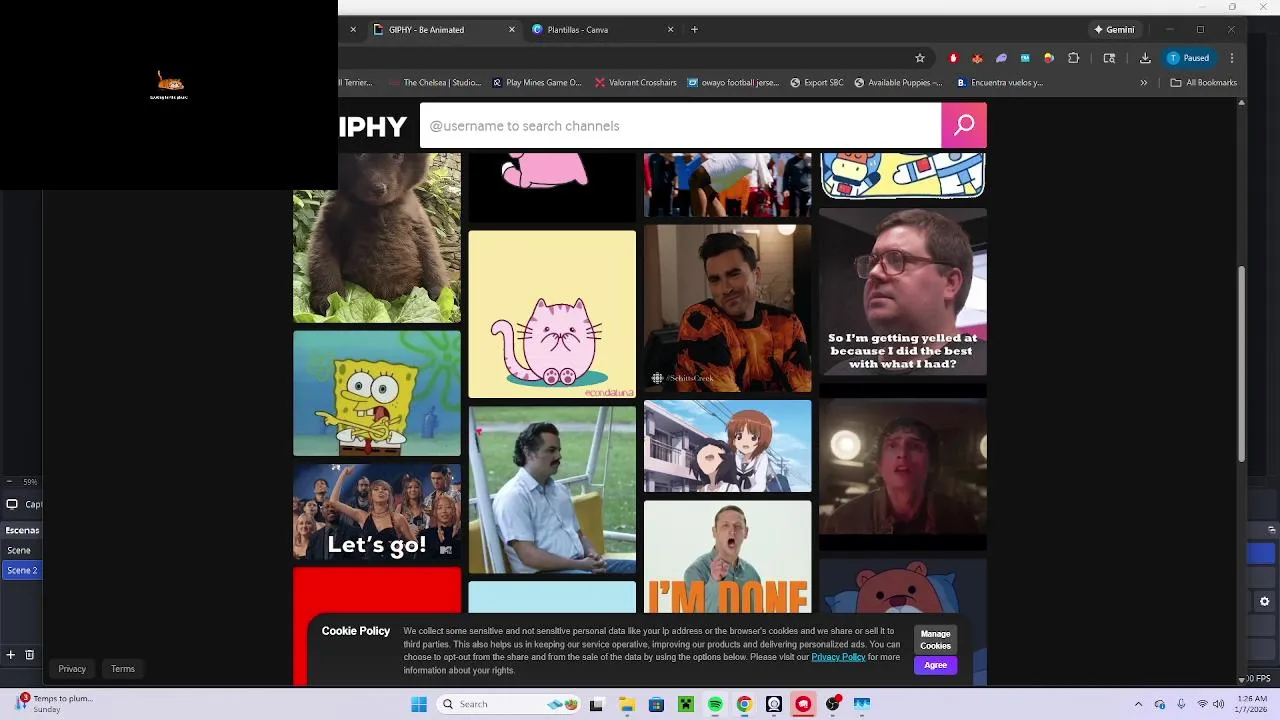This screenshot has width=1280, height=720.
Task: Click the Gemini button in Chrome
Action: (1114, 30)
